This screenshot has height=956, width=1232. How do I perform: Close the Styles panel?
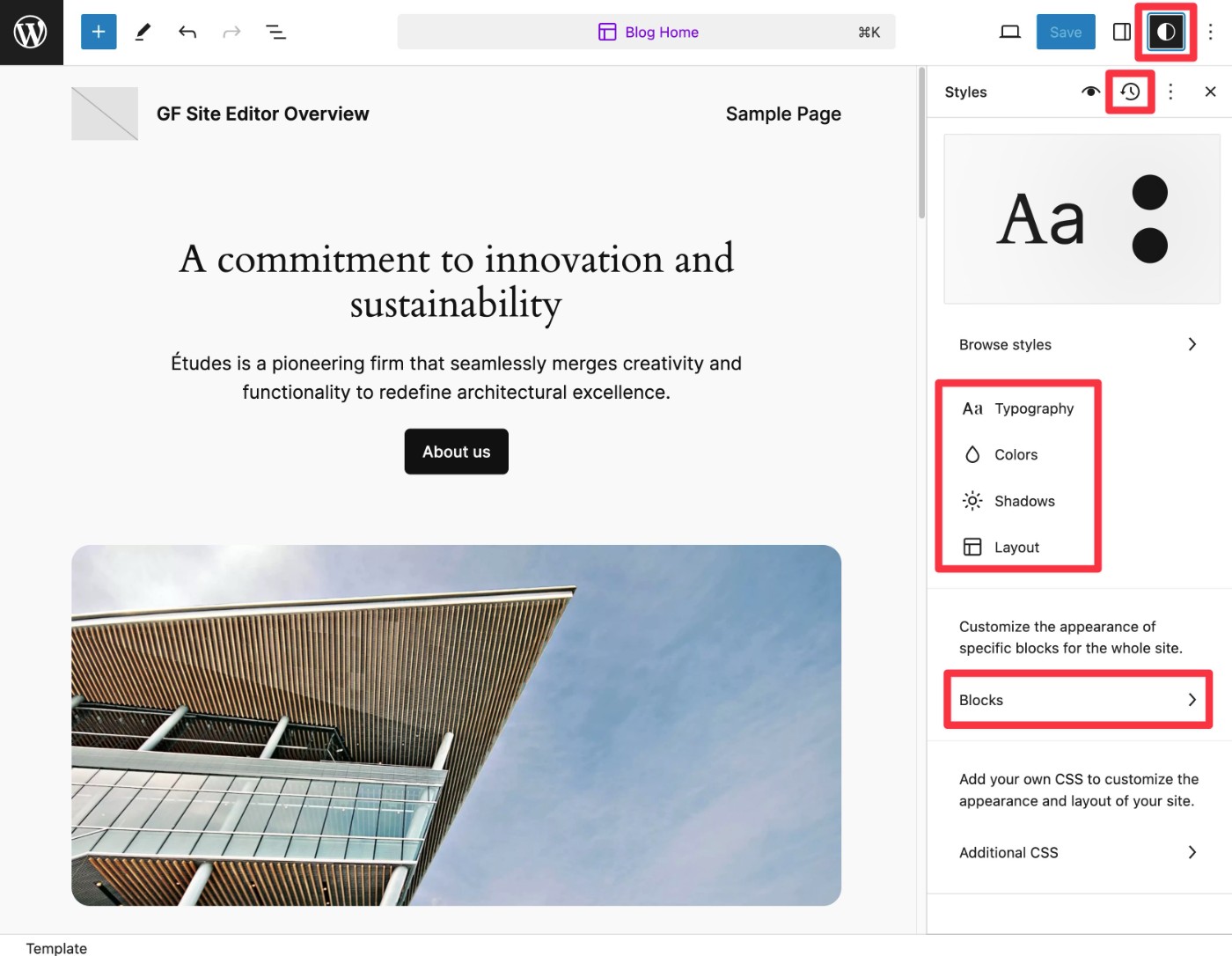click(x=1211, y=92)
